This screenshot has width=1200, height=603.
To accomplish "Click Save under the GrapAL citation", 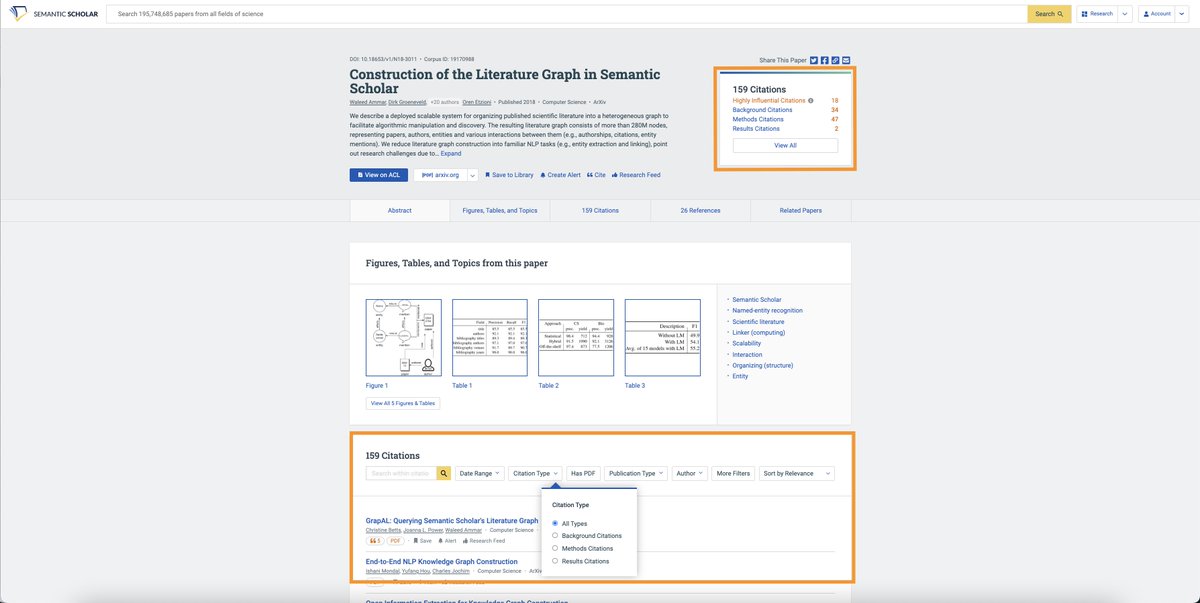I will [x=422, y=541].
